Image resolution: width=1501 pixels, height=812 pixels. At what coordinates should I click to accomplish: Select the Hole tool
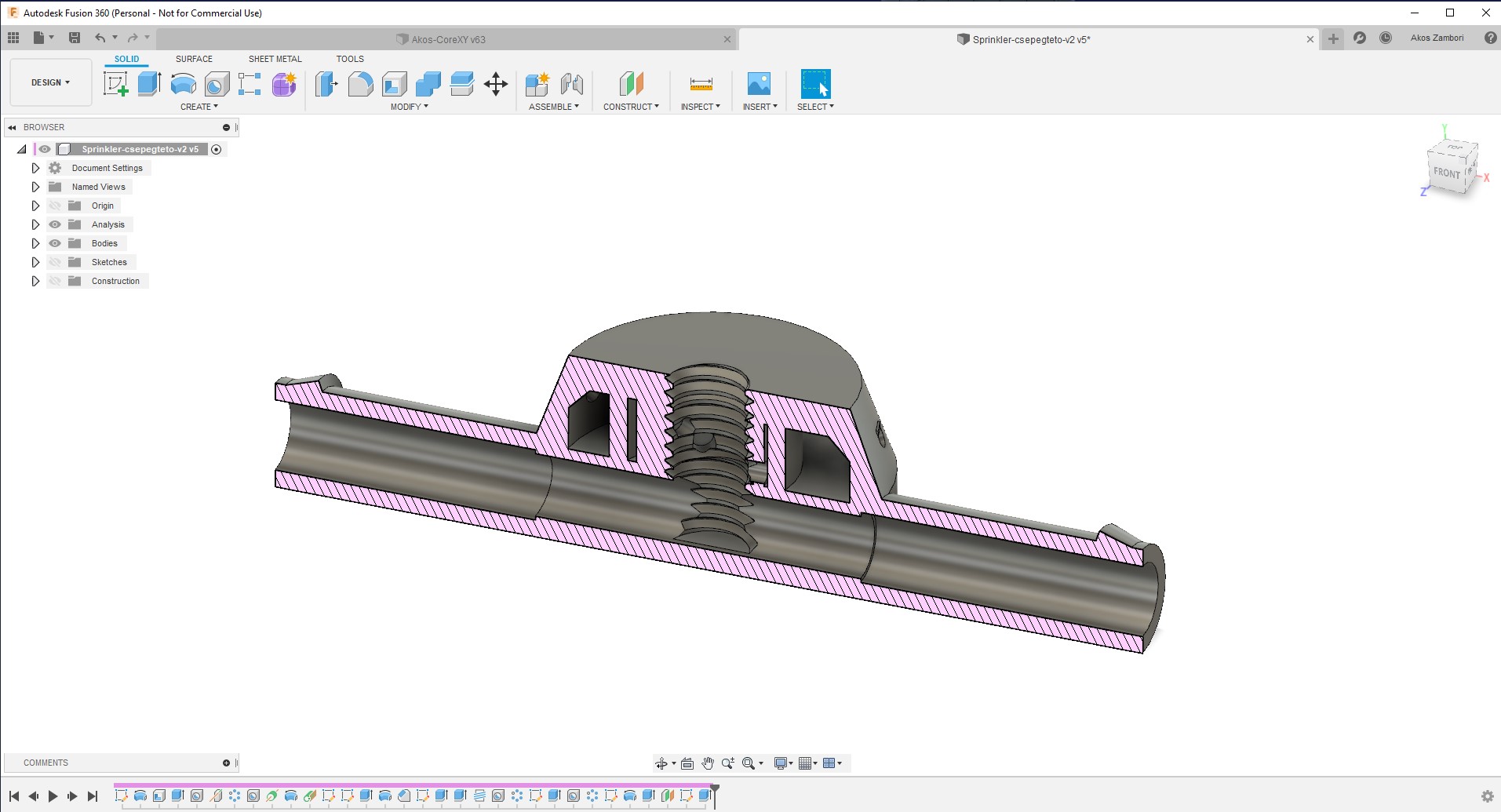[217, 84]
